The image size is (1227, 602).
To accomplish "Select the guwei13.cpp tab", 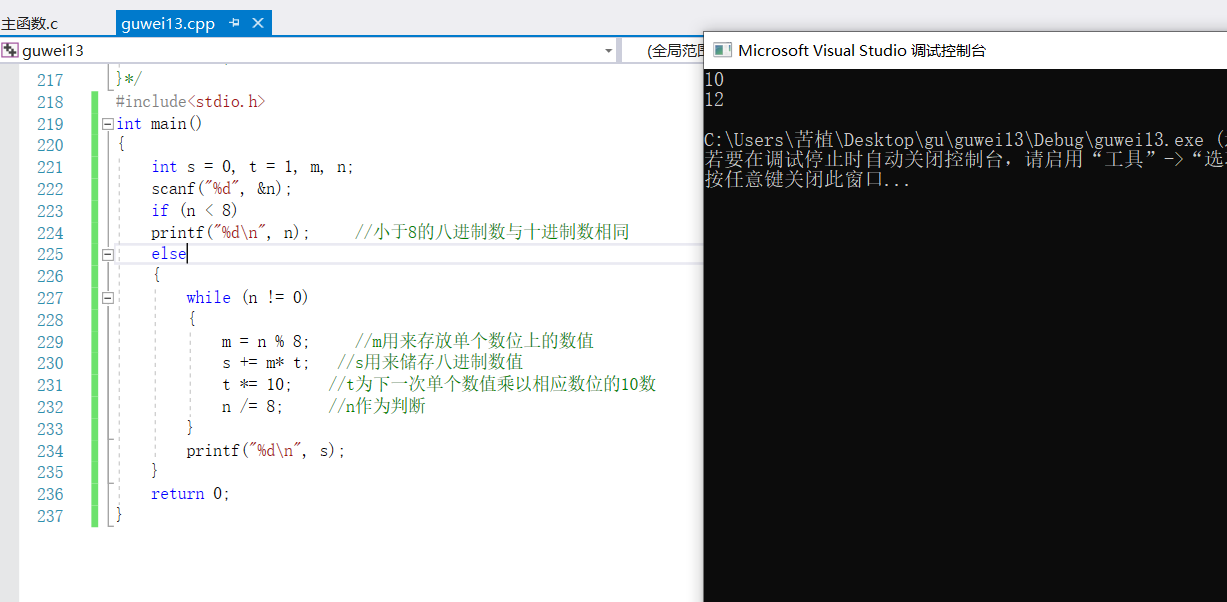I will point(168,23).
